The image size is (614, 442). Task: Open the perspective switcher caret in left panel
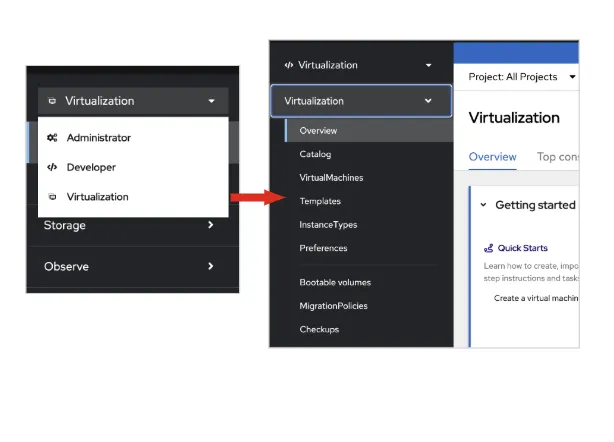pos(211,101)
